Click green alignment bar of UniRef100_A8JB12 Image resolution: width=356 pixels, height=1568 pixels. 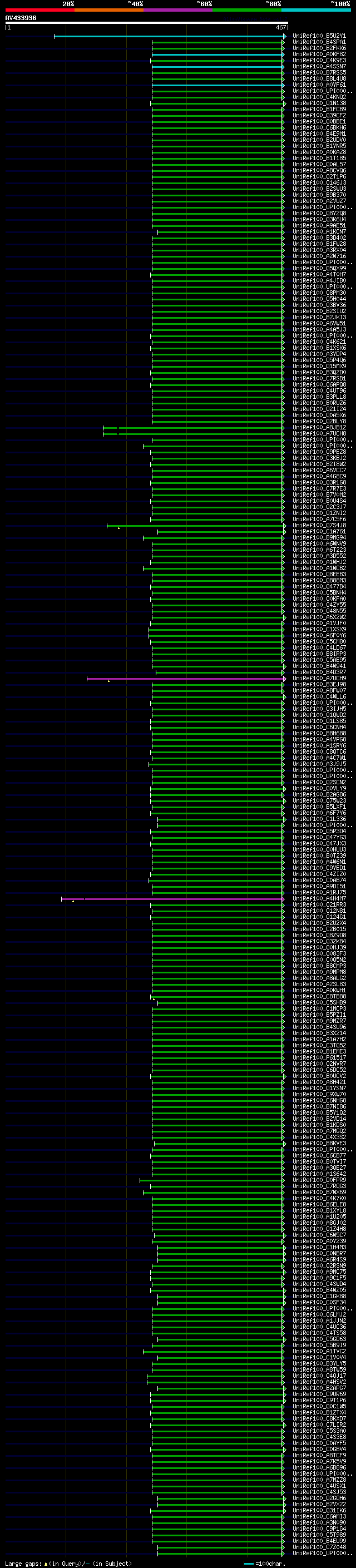point(194,428)
